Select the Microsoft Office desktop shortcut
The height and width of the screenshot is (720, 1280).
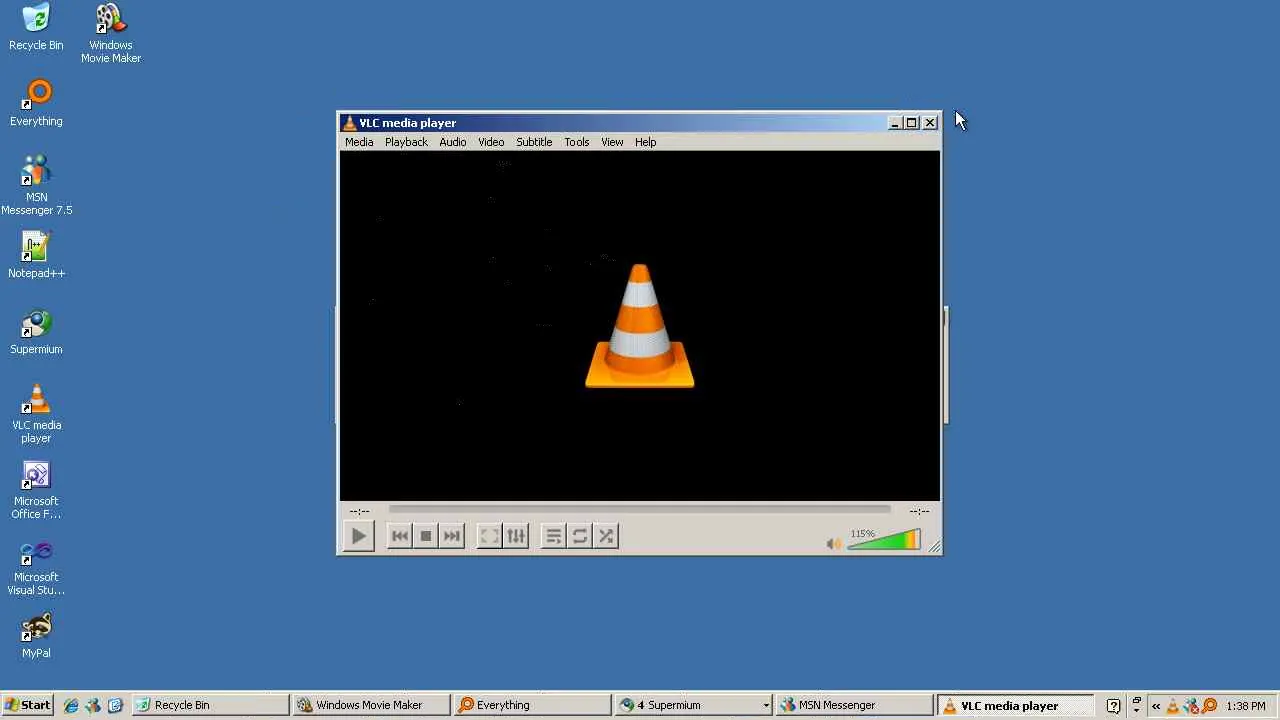point(36,490)
